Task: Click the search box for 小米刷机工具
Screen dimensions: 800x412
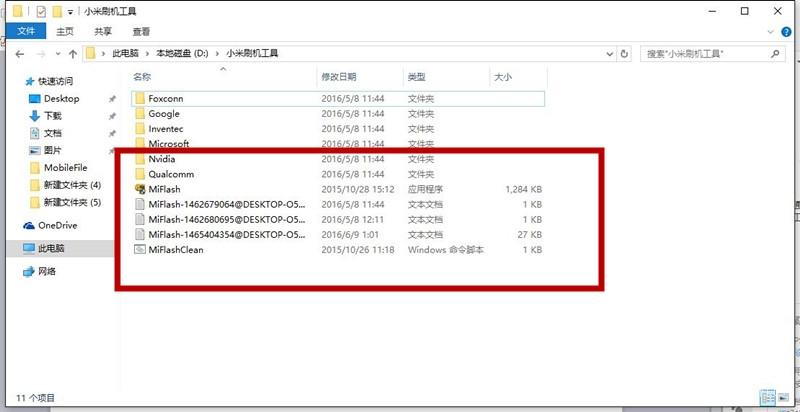Action: coord(712,54)
